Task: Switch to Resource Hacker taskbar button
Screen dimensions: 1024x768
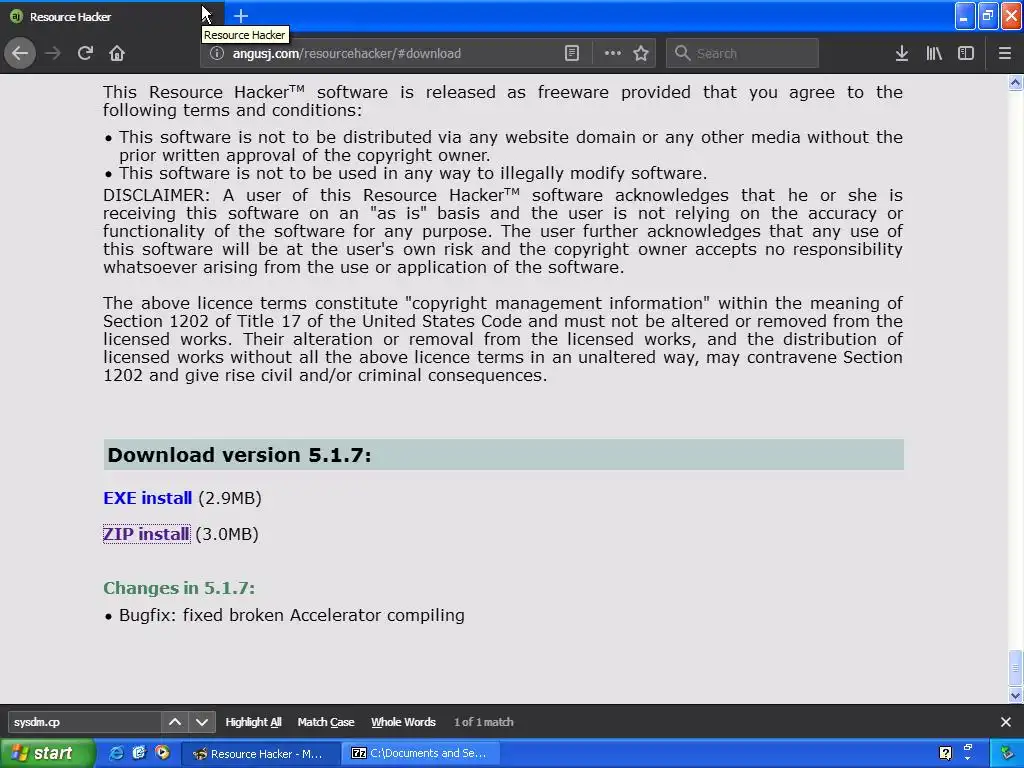Action: [x=260, y=754]
